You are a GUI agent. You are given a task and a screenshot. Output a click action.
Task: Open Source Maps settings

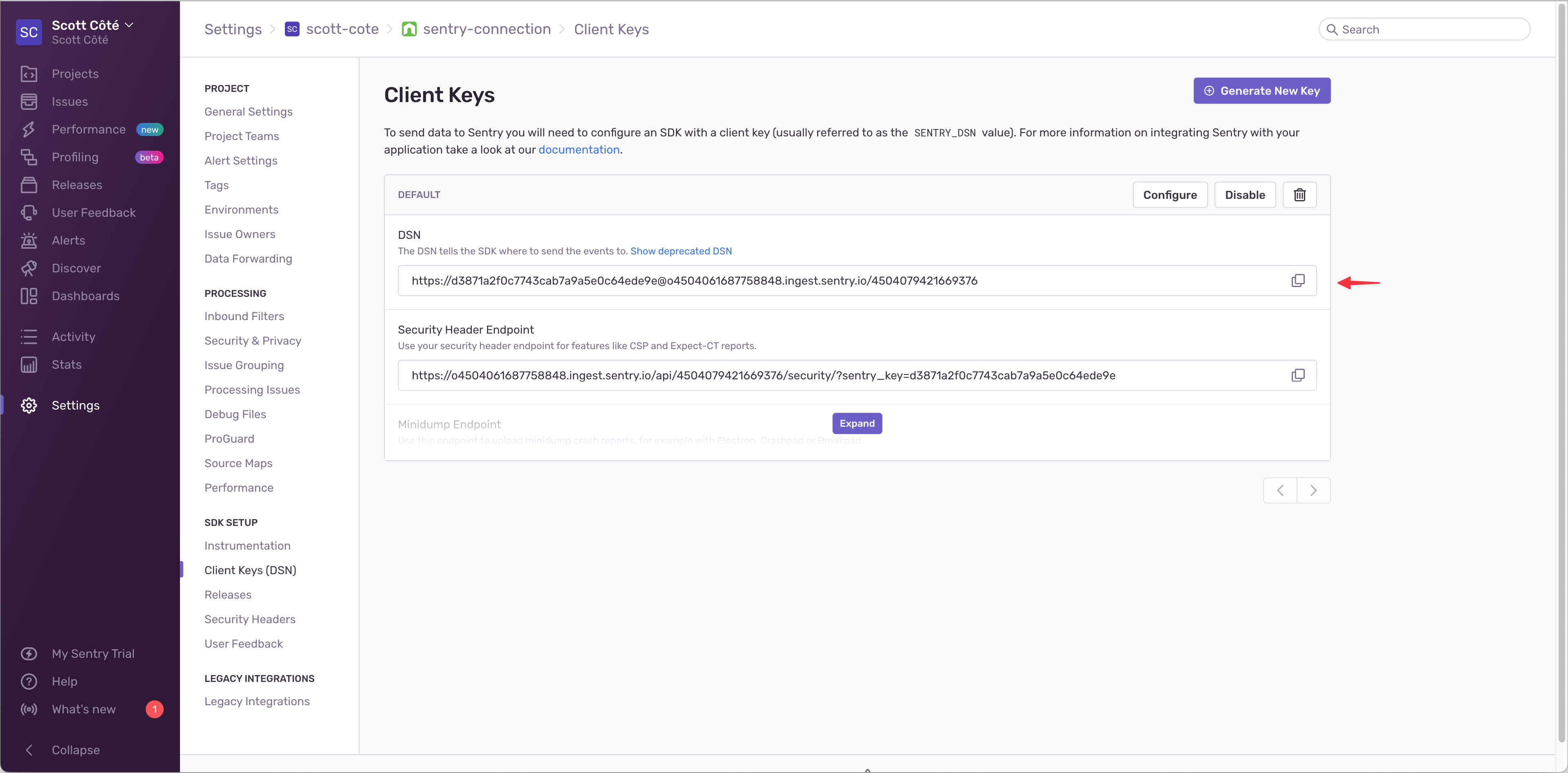239,463
